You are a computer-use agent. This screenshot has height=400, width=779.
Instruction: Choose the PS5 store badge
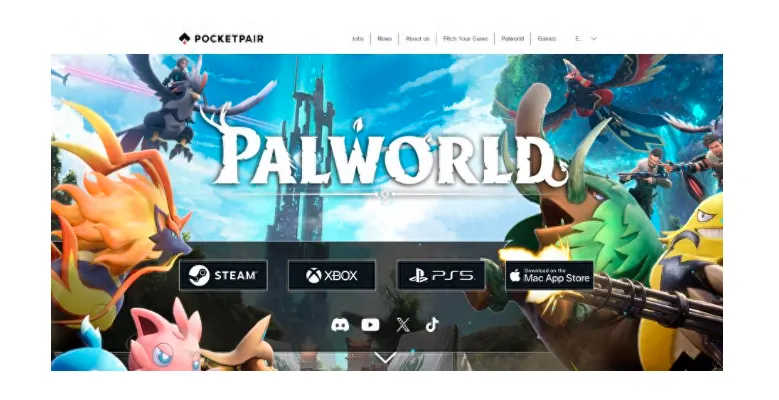point(441,275)
